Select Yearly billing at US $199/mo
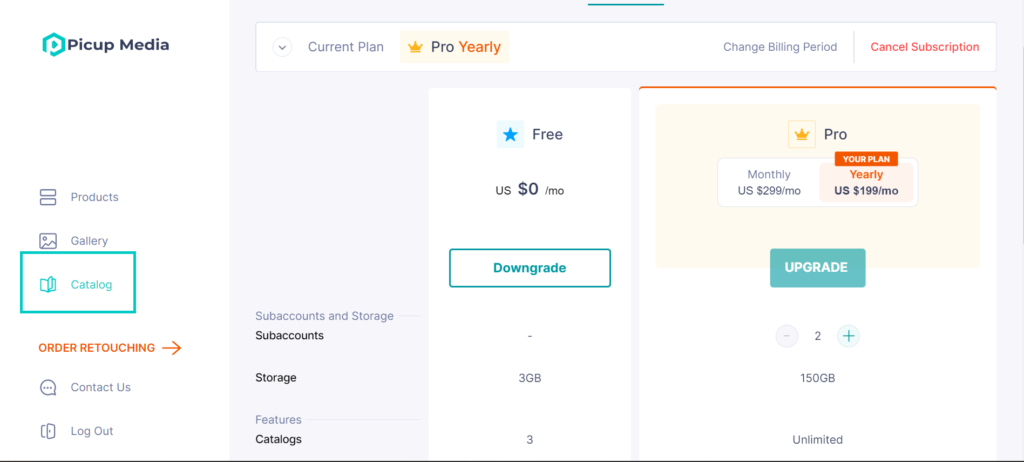The width and height of the screenshot is (1024, 462). click(x=866, y=183)
